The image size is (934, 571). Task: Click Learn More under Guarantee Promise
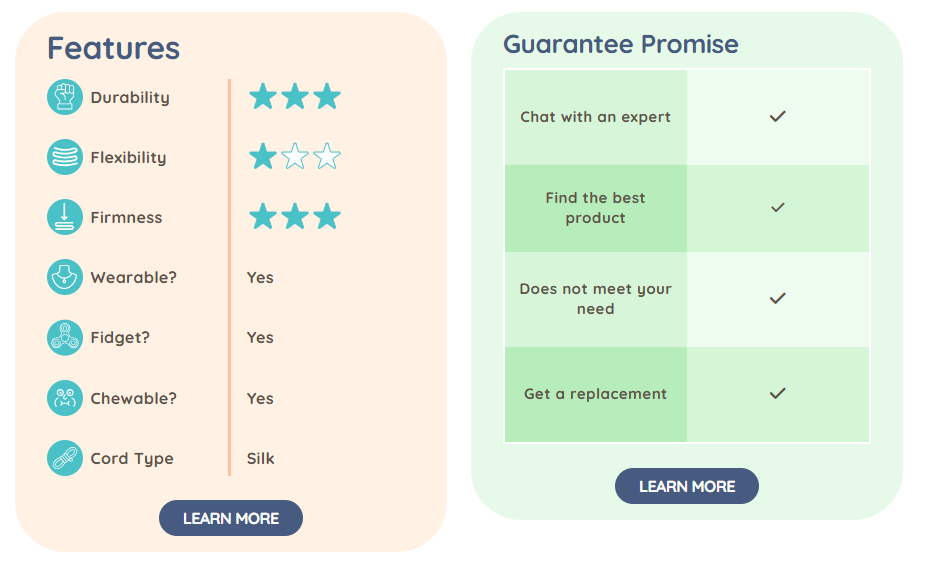(687, 486)
